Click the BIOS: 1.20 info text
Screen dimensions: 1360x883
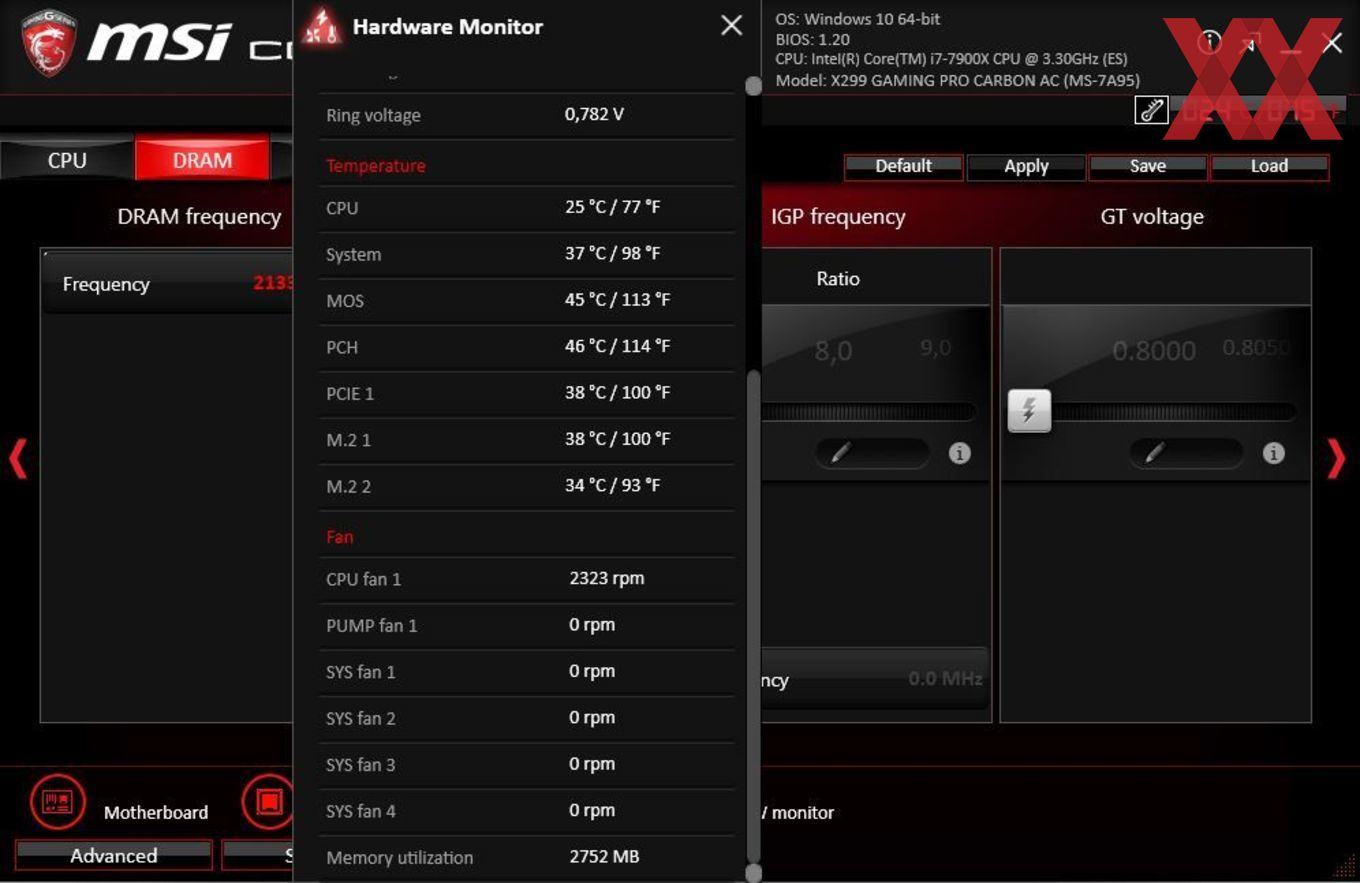pyautogui.click(x=812, y=40)
